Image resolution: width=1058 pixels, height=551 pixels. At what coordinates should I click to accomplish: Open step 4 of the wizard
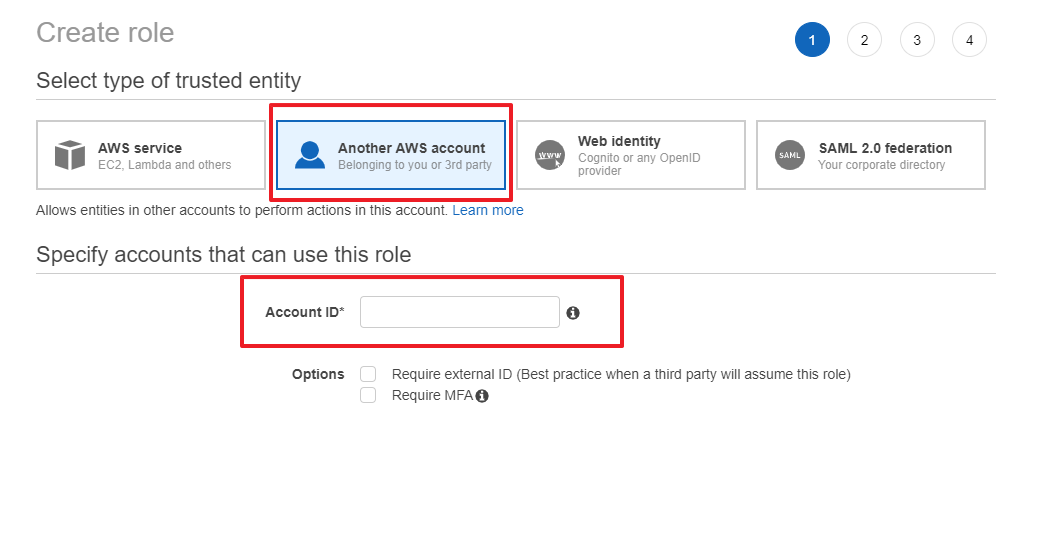click(x=969, y=40)
